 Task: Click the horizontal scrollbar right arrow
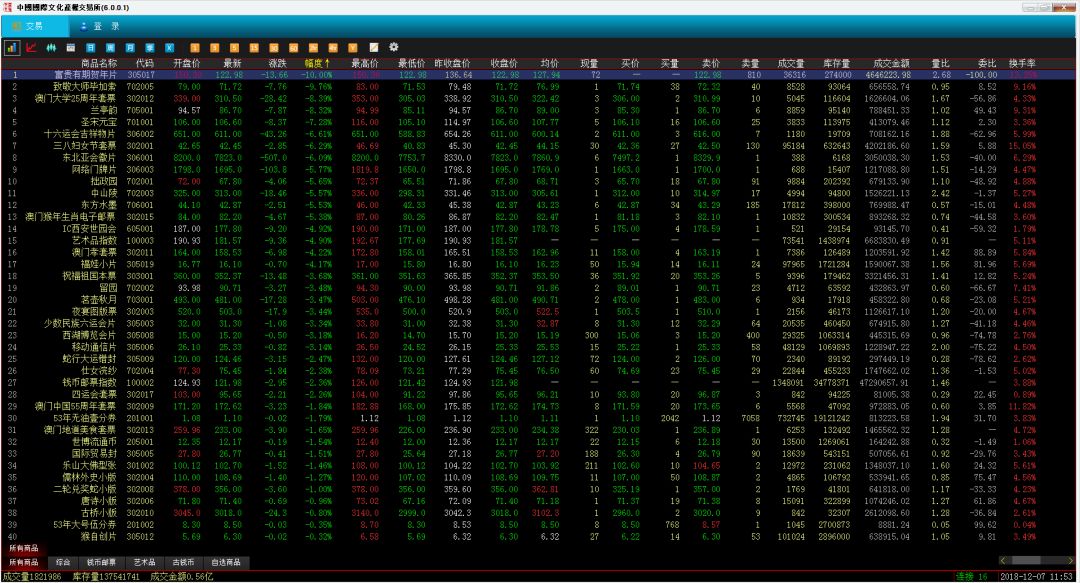[x=1070, y=561]
